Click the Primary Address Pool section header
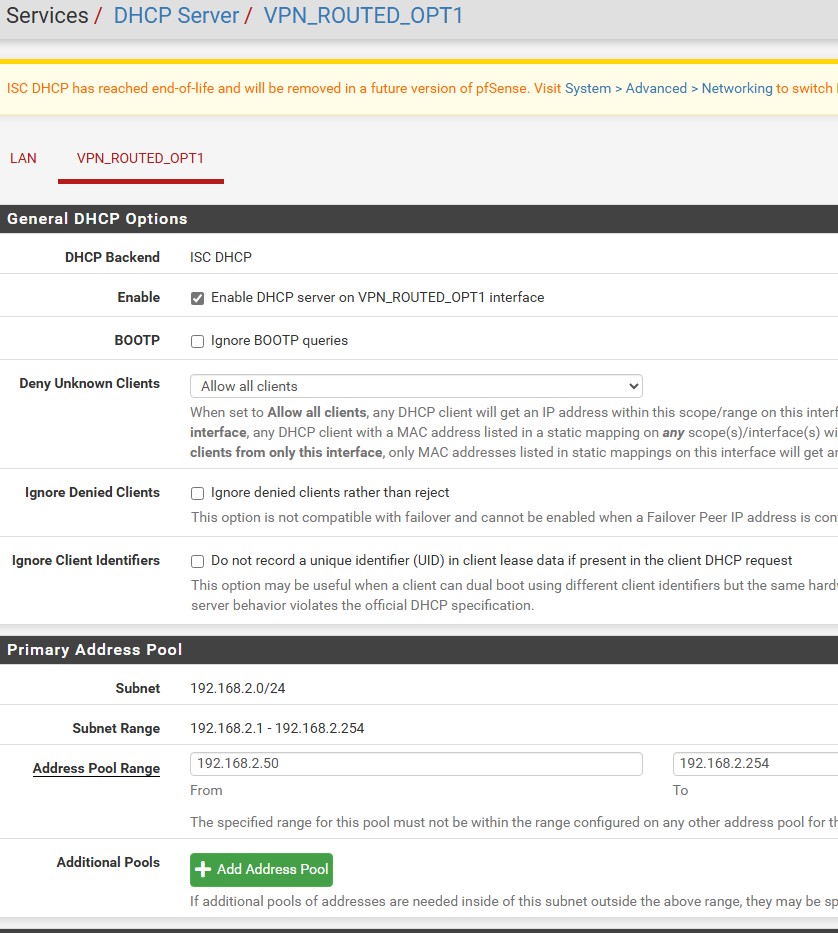838x933 pixels. (95, 650)
